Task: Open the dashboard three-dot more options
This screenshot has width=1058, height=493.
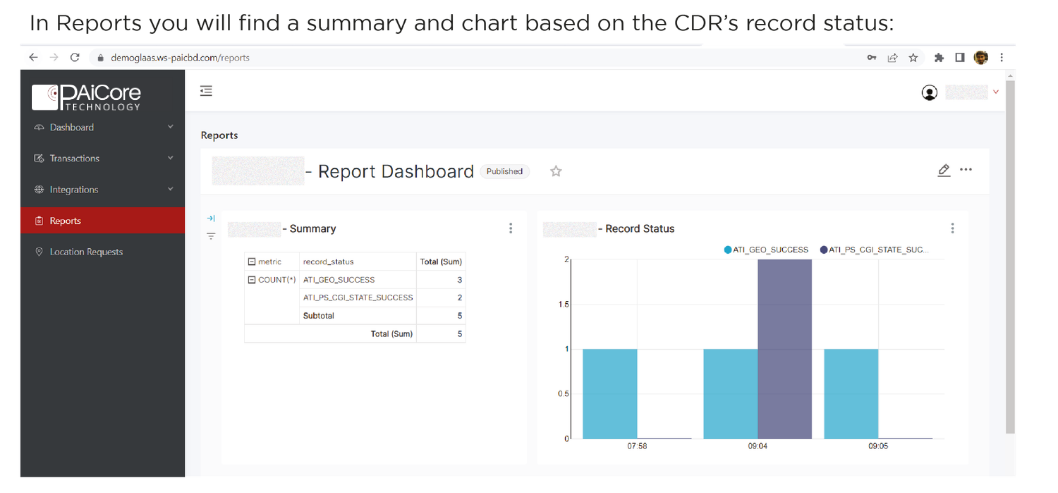Action: pos(966,170)
